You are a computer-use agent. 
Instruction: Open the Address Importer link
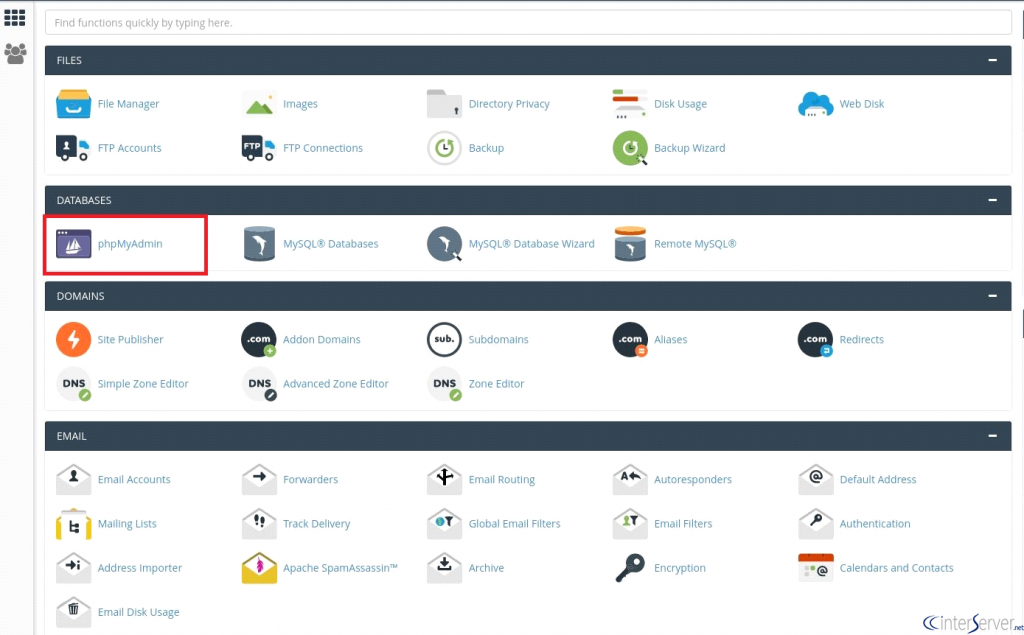point(140,568)
